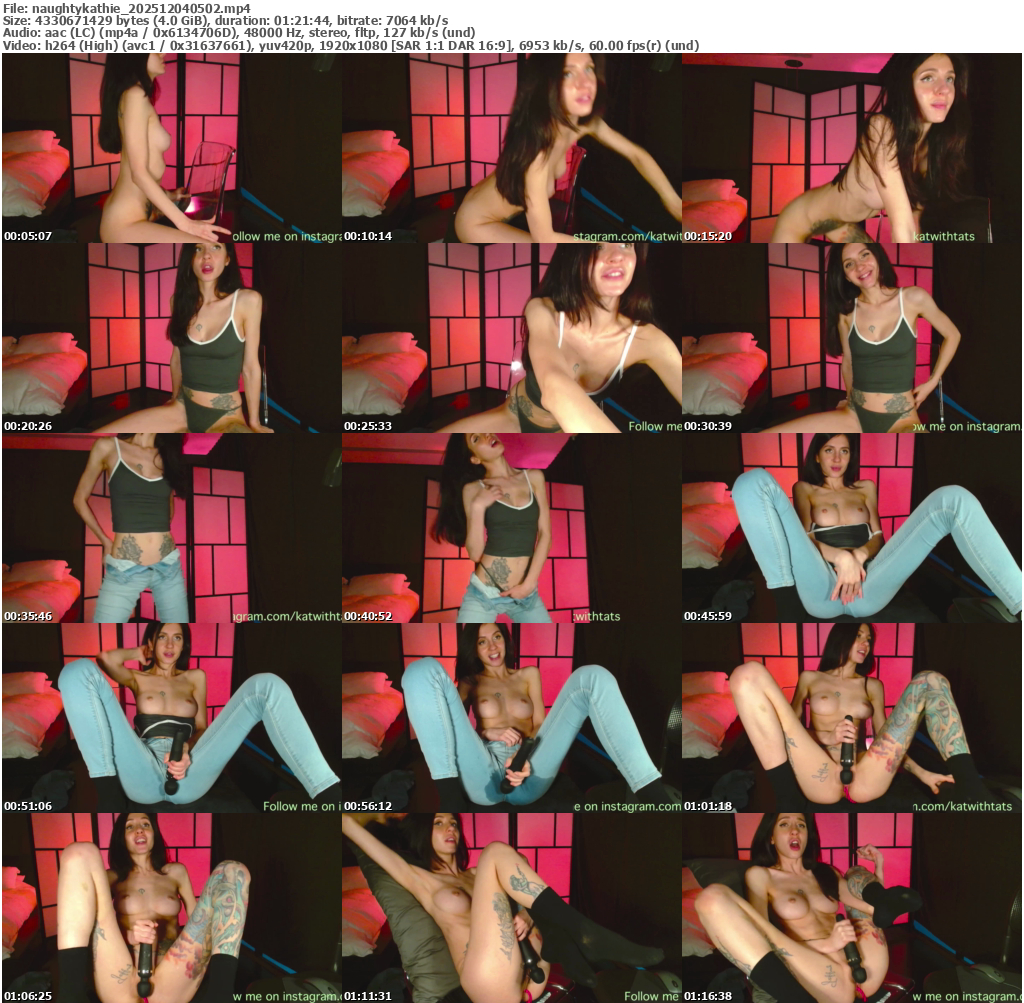Click the 00:05:07 timestamp label
This screenshot has width=1024, height=1003.
coord(27,236)
